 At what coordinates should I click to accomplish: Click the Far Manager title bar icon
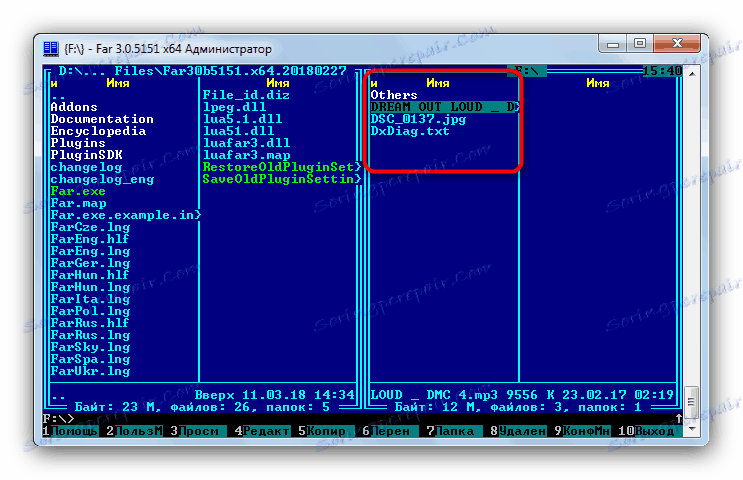point(50,49)
